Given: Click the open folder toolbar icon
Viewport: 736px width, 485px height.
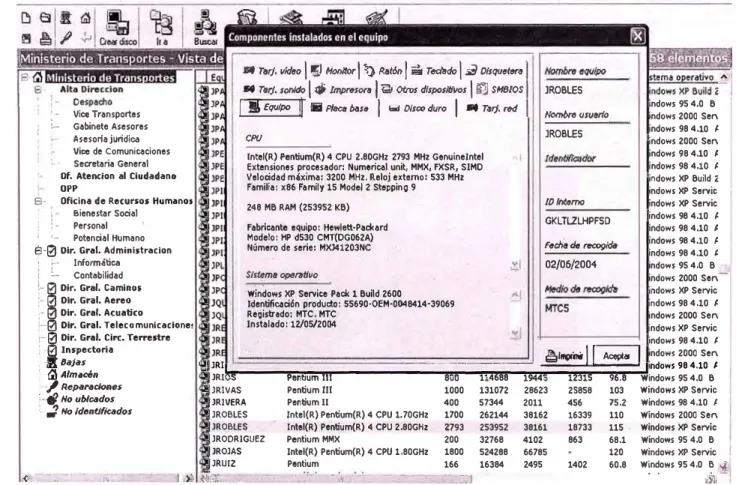Looking at the screenshot, I should pos(46,18).
